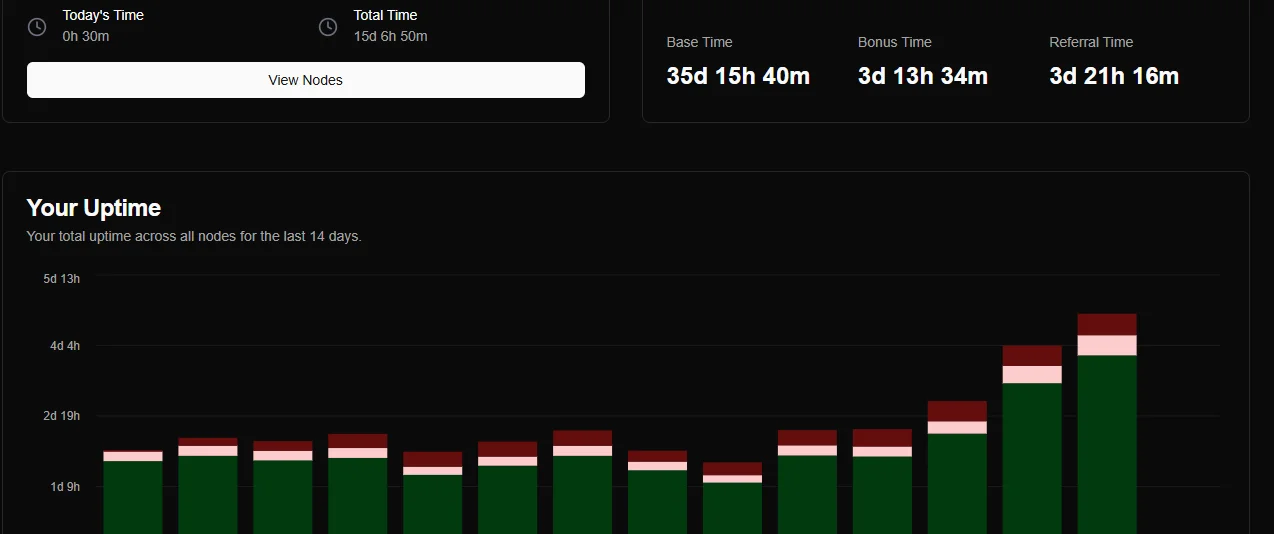This screenshot has height=534, width=1274.
Task: Click the pink segment of the first chart bar
Action: click(133, 456)
